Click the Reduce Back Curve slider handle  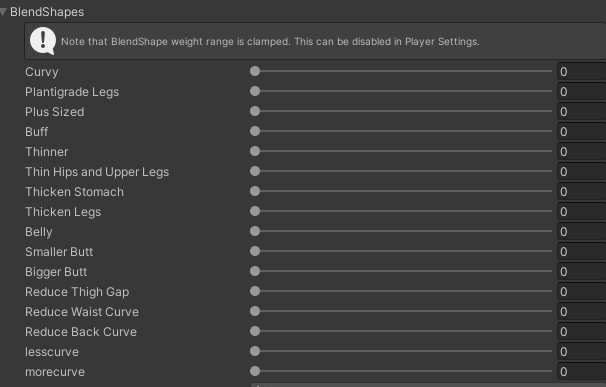click(x=255, y=331)
